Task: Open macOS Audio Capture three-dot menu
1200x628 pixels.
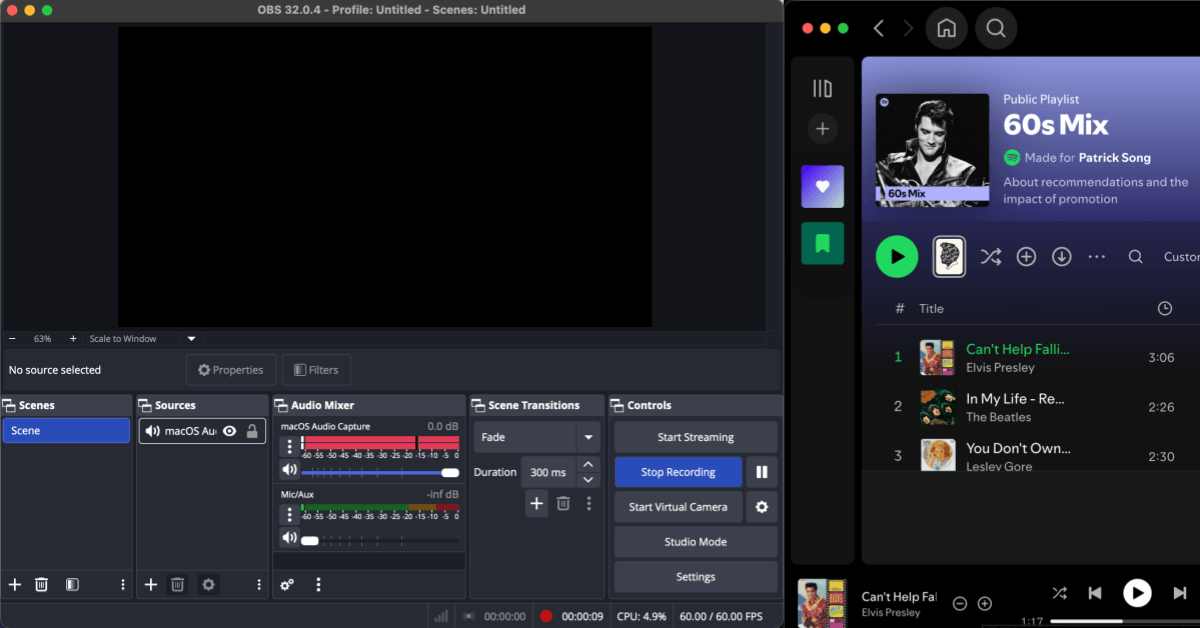Action: (290, 446)
